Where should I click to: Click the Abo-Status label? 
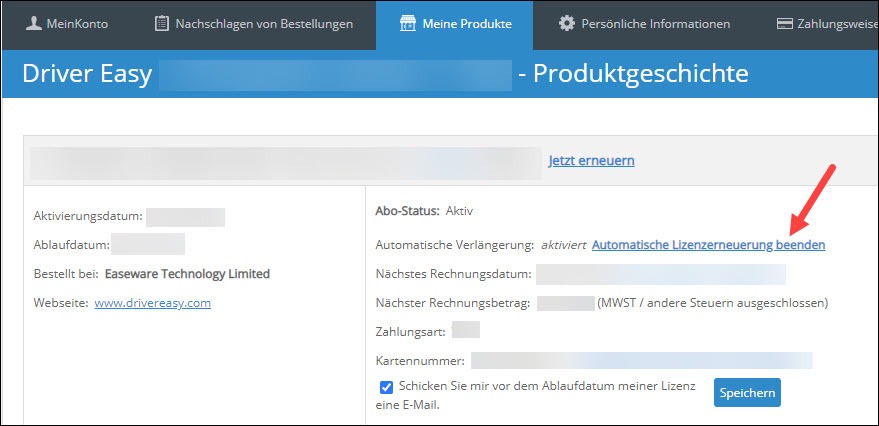pyautogui.click(x=408, y=211)
